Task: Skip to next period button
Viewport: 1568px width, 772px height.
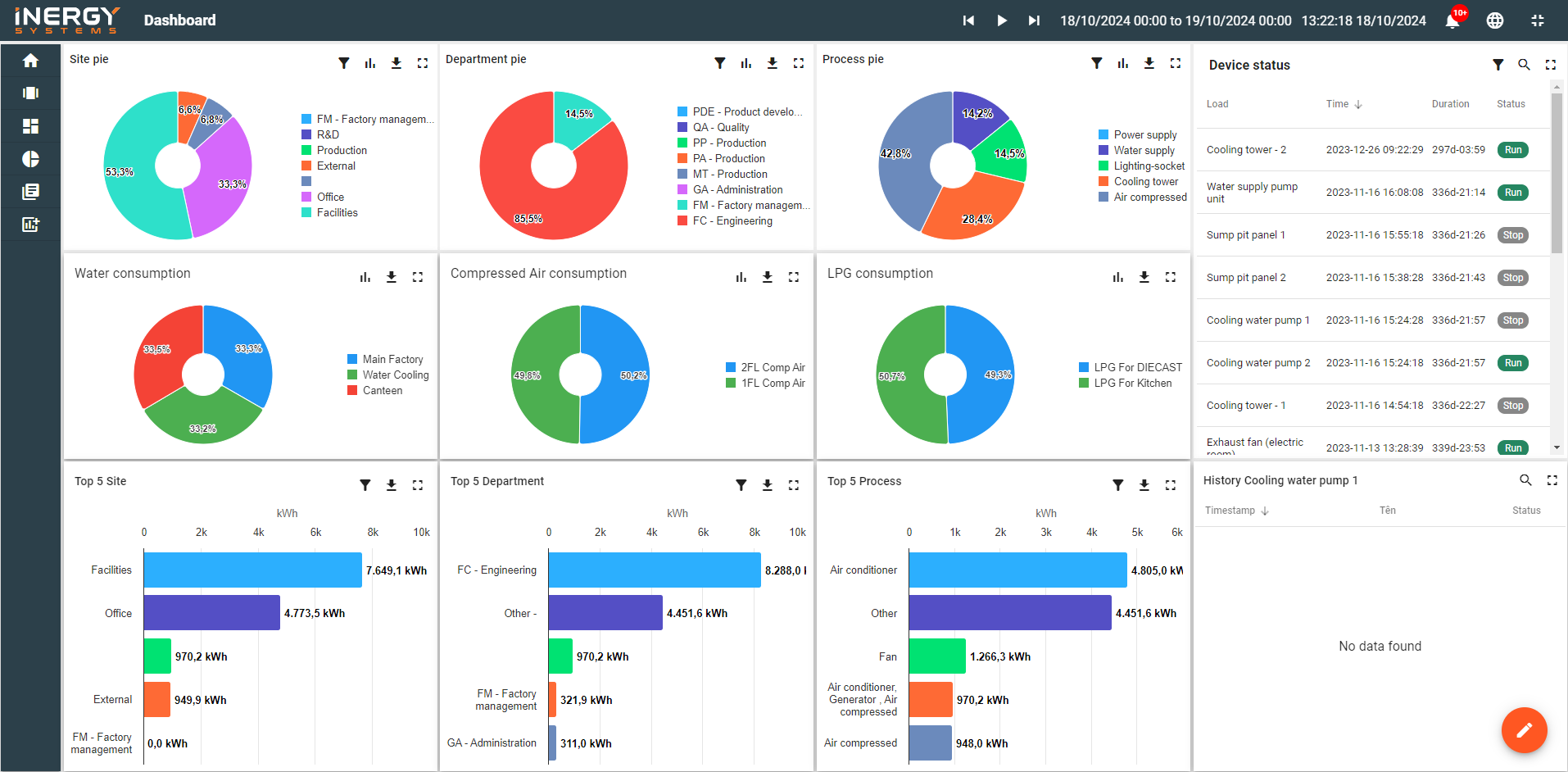Action: pyautogui.click(x=1034, y=20)
